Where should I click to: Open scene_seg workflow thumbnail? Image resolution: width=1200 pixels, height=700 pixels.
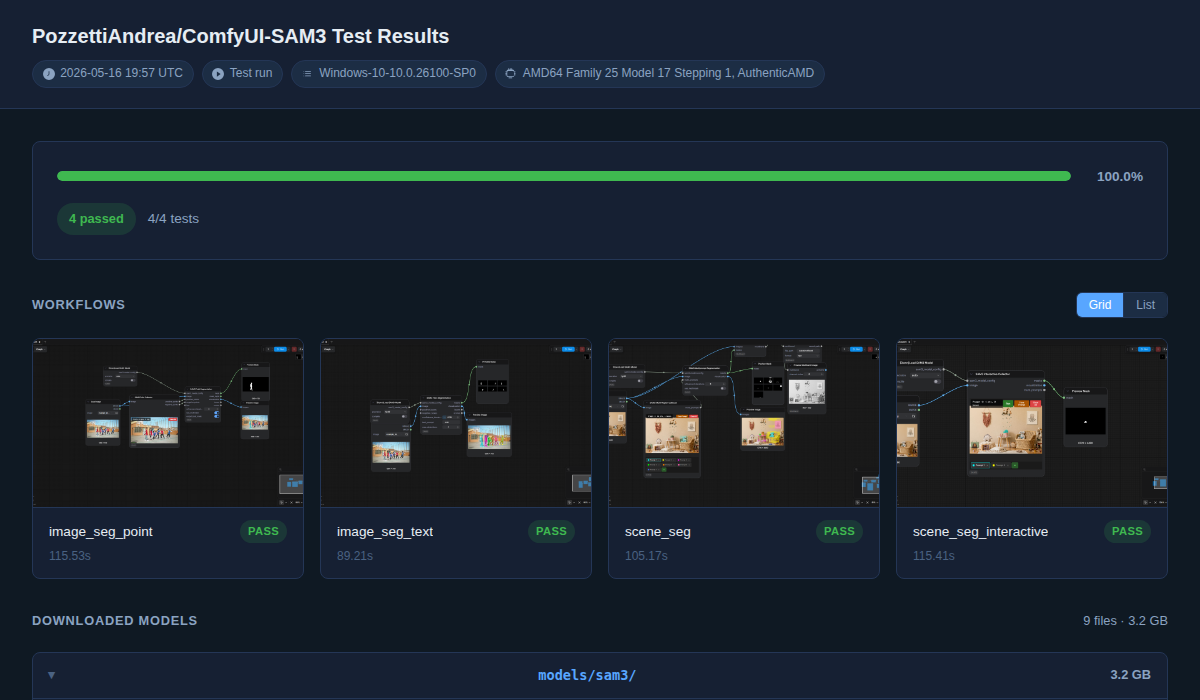click(x=744, y=423)
